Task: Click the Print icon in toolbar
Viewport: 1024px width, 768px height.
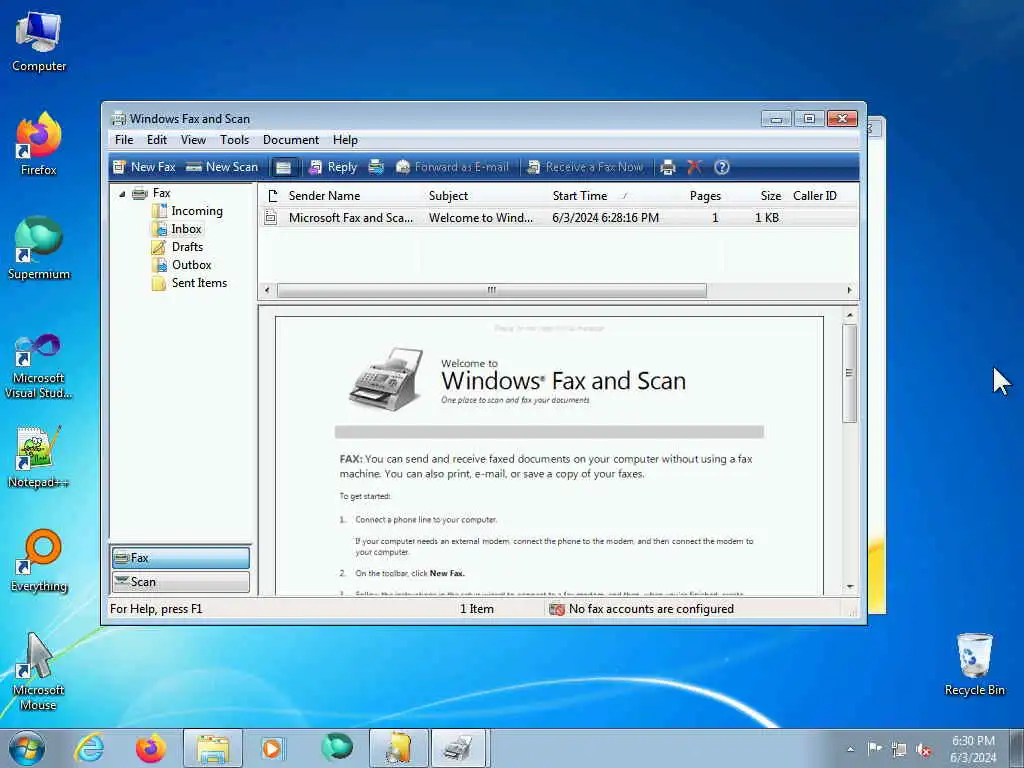Action: pyautogui.click(x=667, y=167)
